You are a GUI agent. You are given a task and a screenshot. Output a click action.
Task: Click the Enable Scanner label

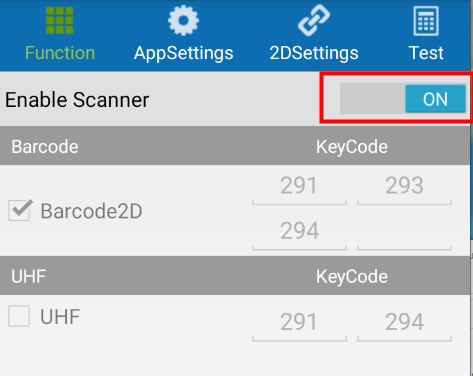tap(77, 100)
